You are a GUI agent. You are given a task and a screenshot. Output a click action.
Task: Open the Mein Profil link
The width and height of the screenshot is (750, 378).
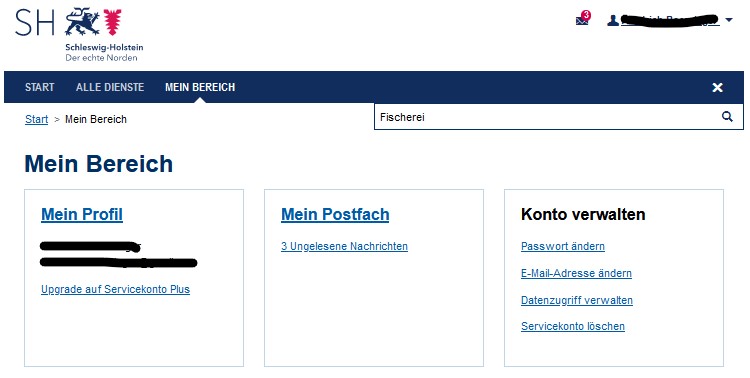(x=82, y=214)
